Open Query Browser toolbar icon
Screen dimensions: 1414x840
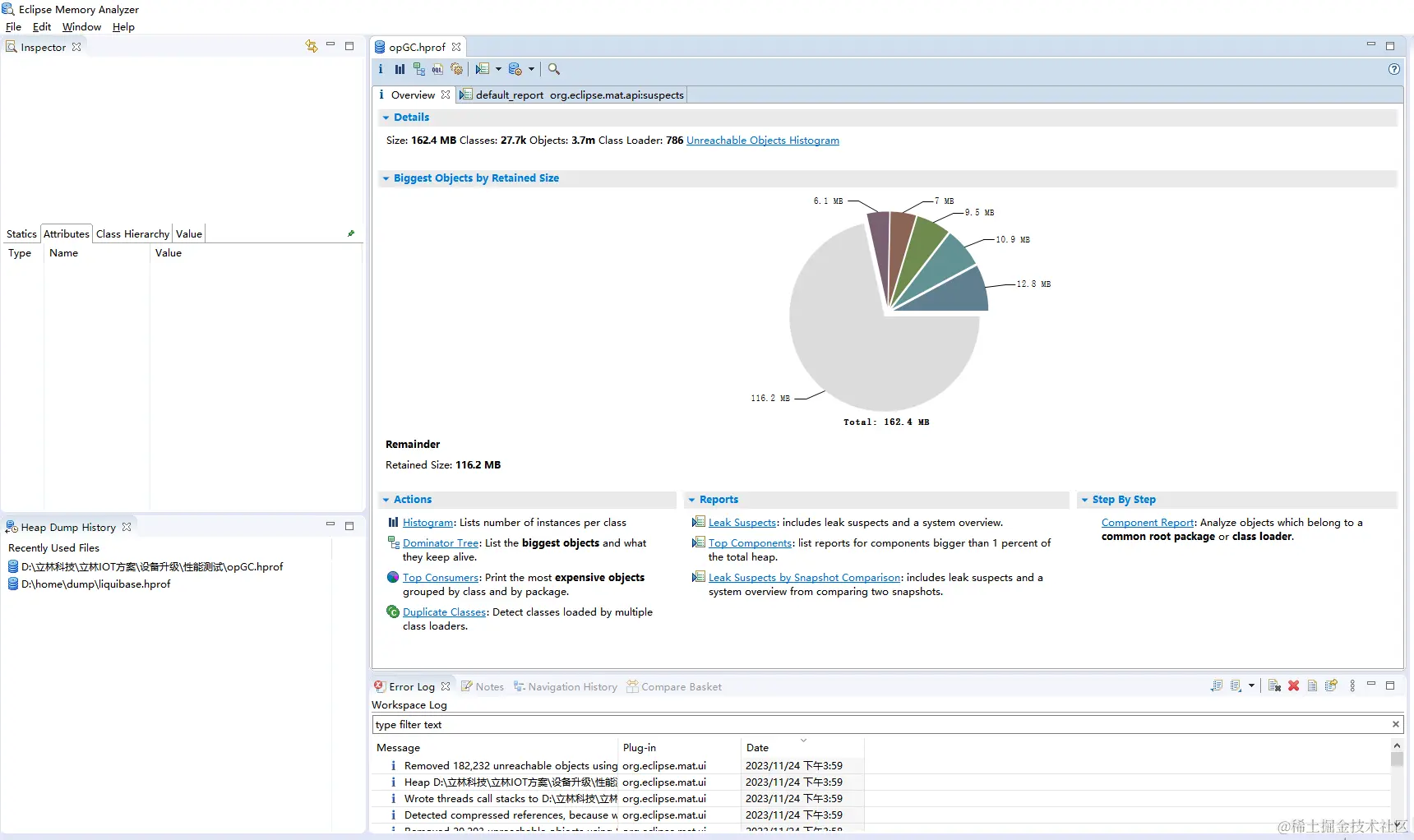515,69
